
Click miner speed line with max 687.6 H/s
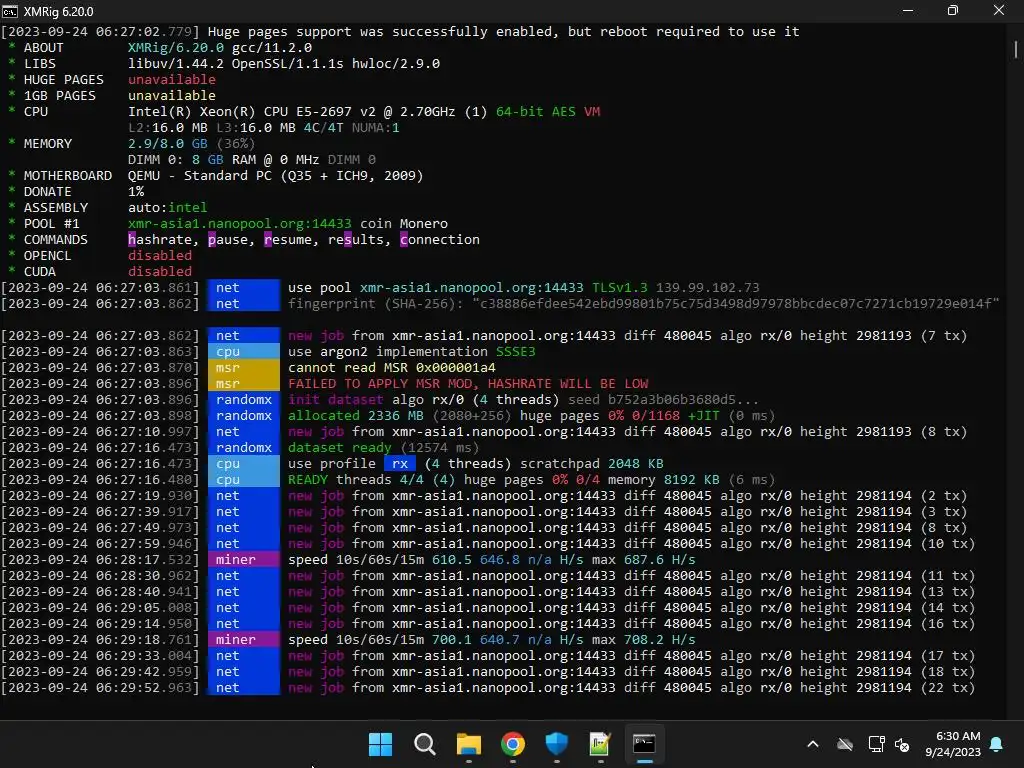(x=492, y=560)
